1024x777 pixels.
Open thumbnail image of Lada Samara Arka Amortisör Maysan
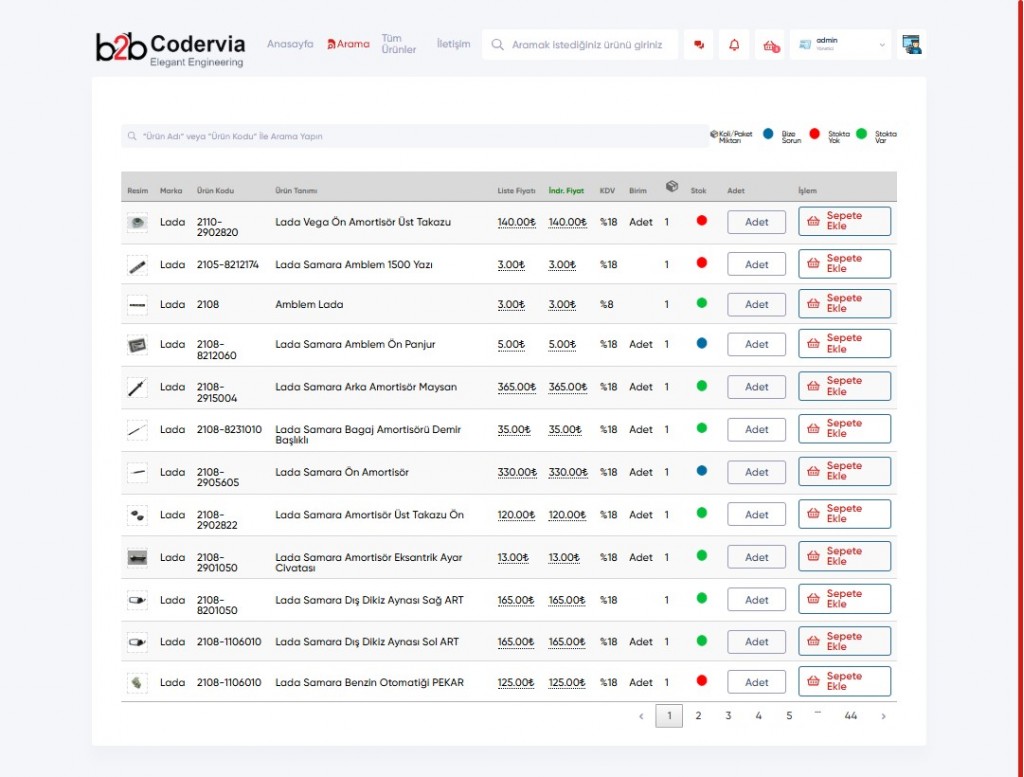pos(137,387)
